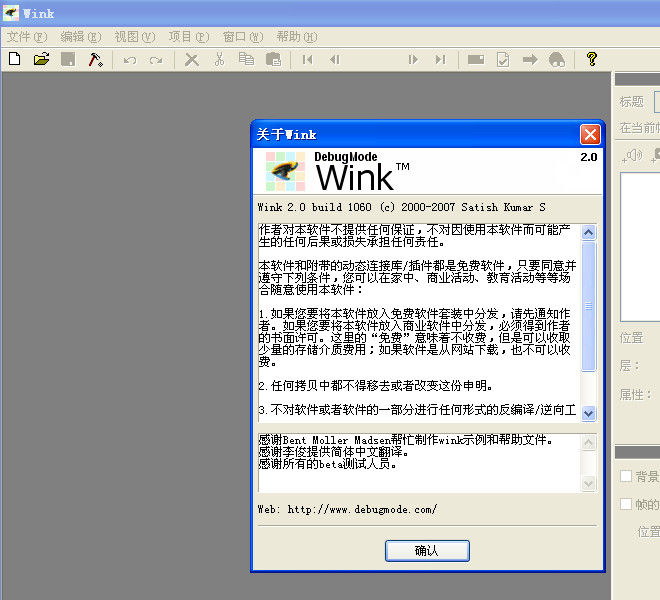Click the textbox shape toolbar icon

[476, 60]
